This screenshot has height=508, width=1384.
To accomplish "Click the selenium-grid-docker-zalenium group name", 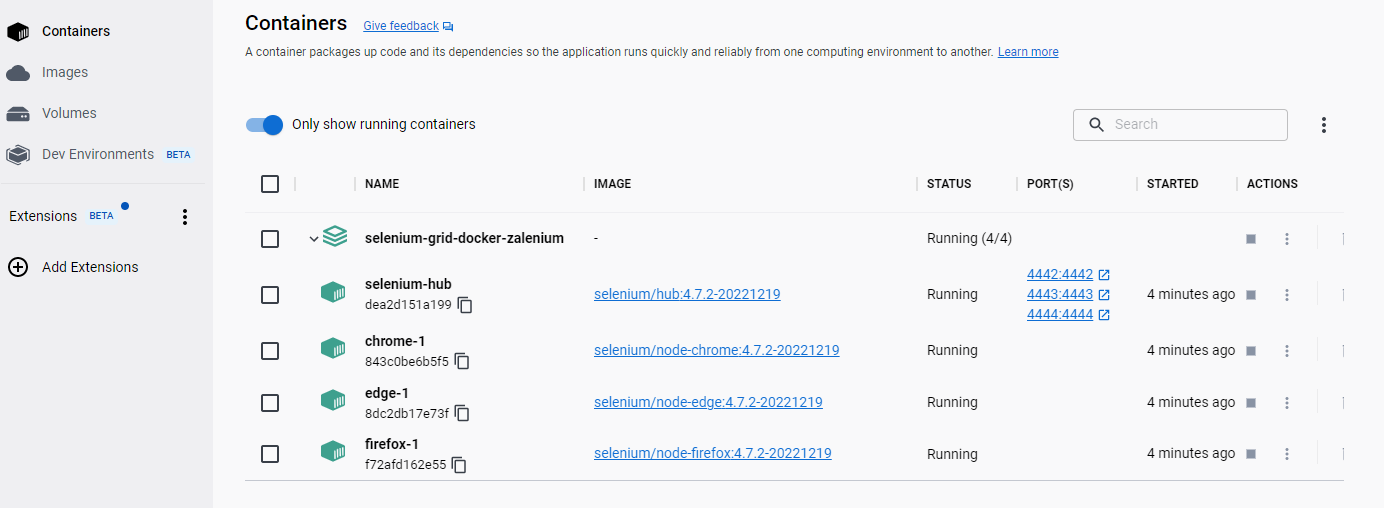I will pyautogui.click(x=464, y=239).
